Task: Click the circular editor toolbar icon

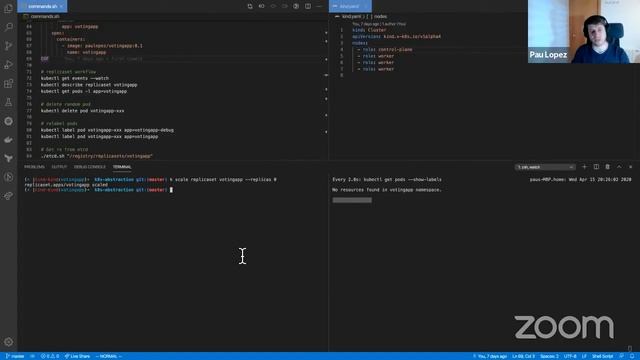Action: pyautogui.click(x=296, y=6)
